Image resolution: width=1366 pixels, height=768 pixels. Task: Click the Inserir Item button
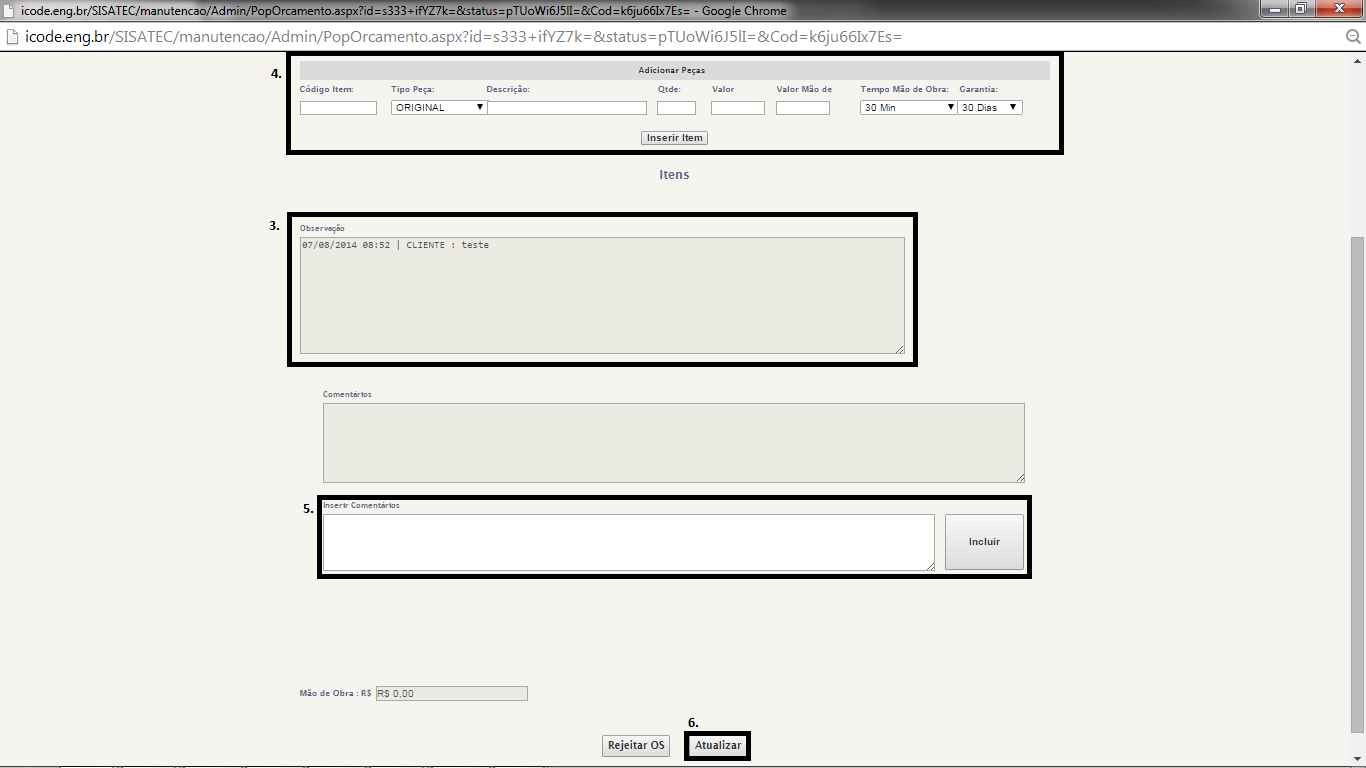tap(675, 138)
